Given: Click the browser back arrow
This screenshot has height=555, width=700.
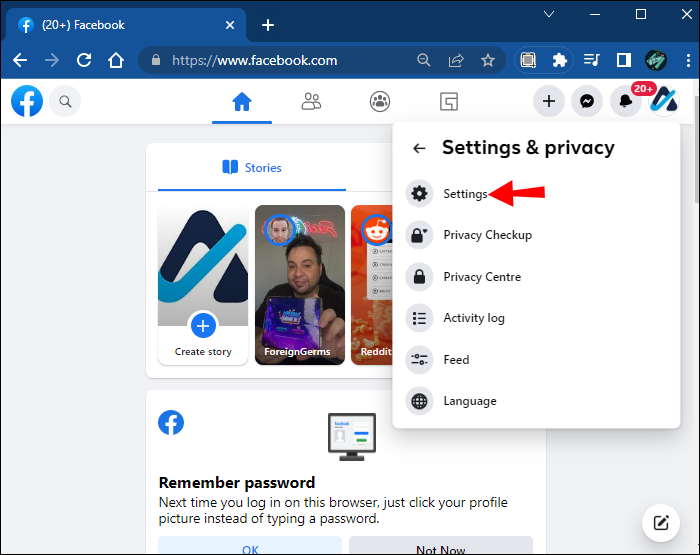Looking at the screenshot, I should tap(20, 60).
